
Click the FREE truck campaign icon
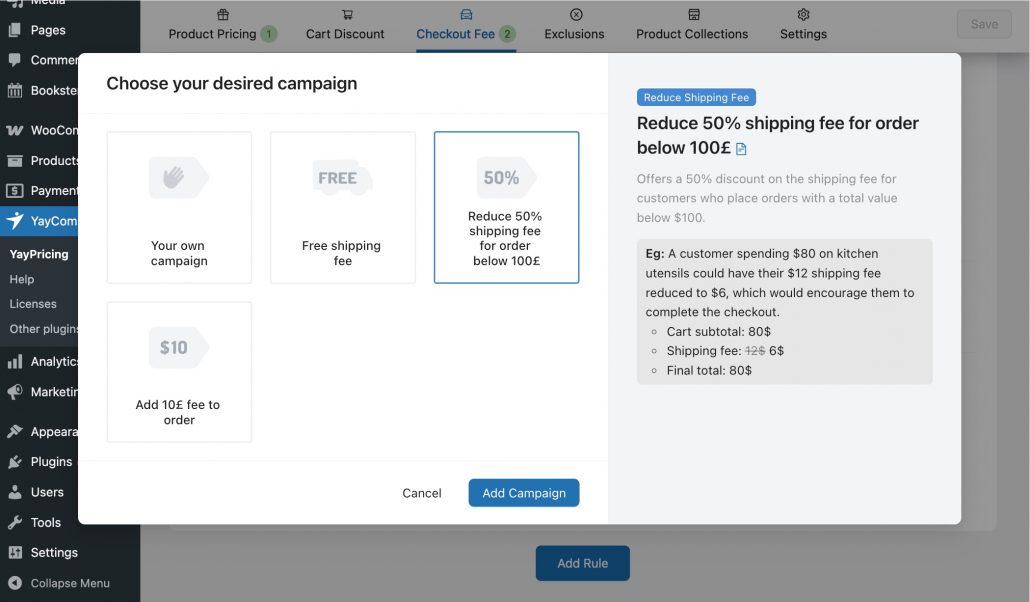pos(342,177)
